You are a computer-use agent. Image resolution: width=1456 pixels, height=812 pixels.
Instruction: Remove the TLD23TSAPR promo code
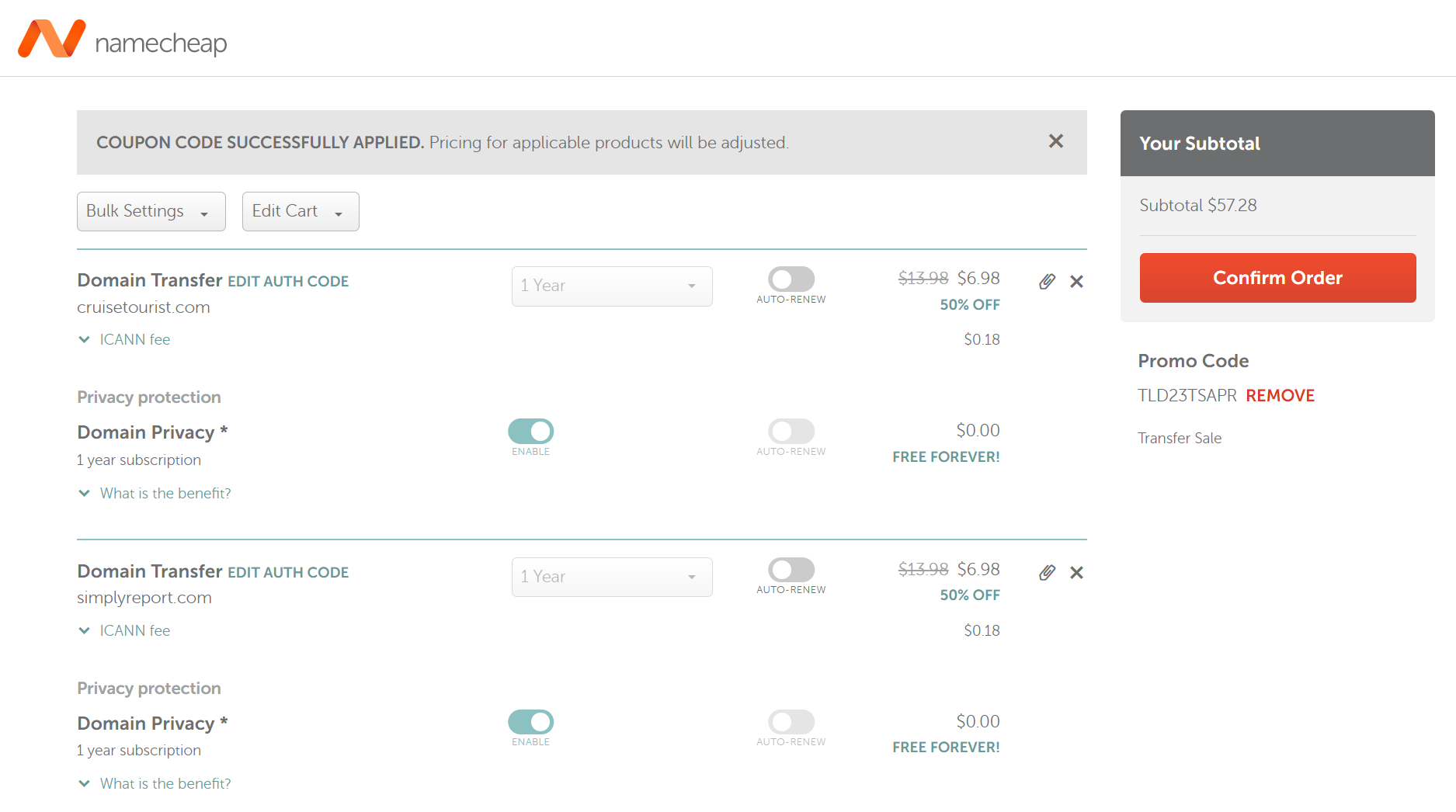[1280, 395]
